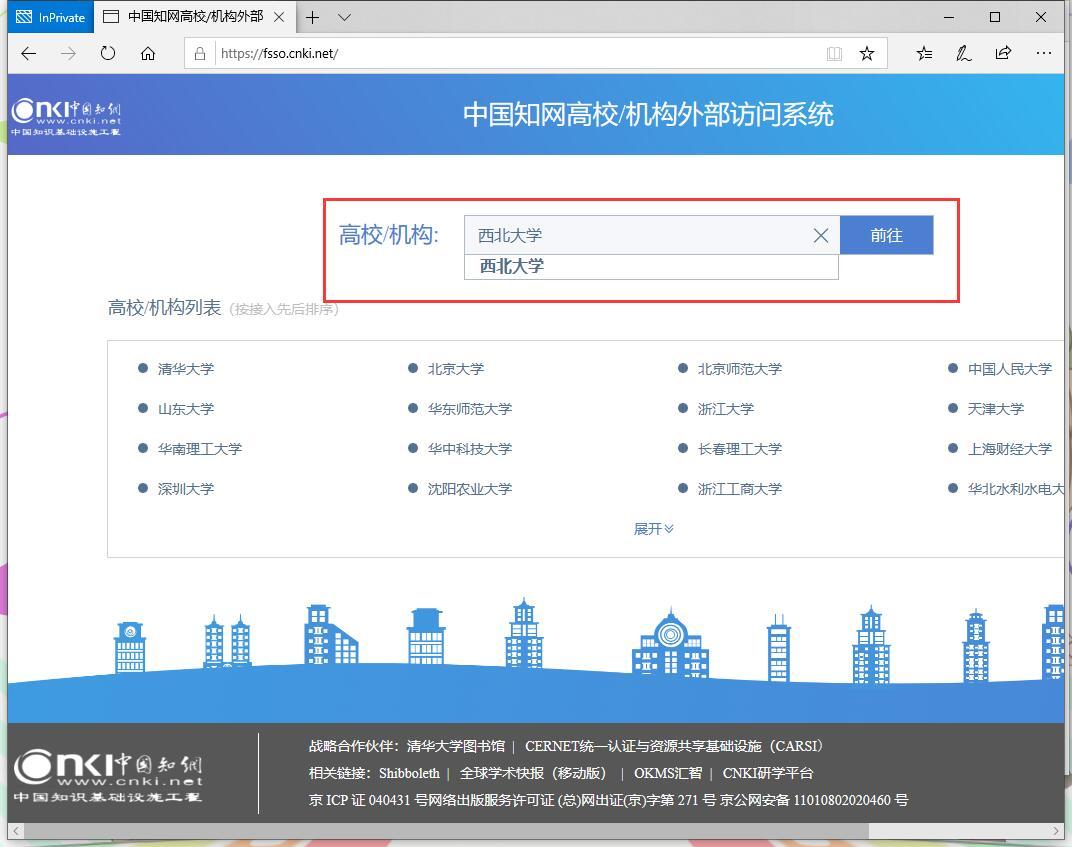Expand more universities with 展开
Image resolution: width=1072 pixels, height=847 pixels.
coord(652,528)
